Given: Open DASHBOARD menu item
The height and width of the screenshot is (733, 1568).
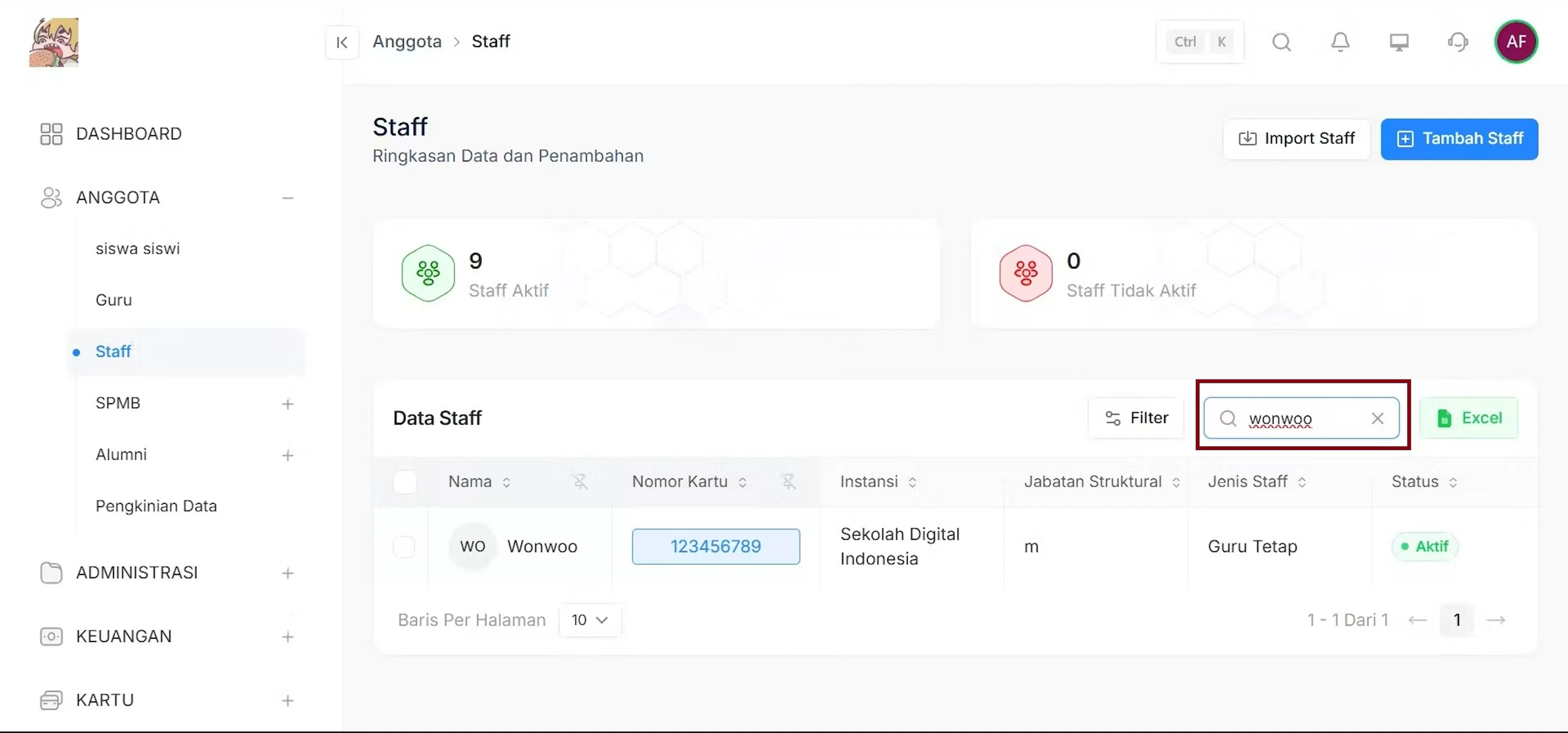Looking at the screenshot, I should (129, 134).
